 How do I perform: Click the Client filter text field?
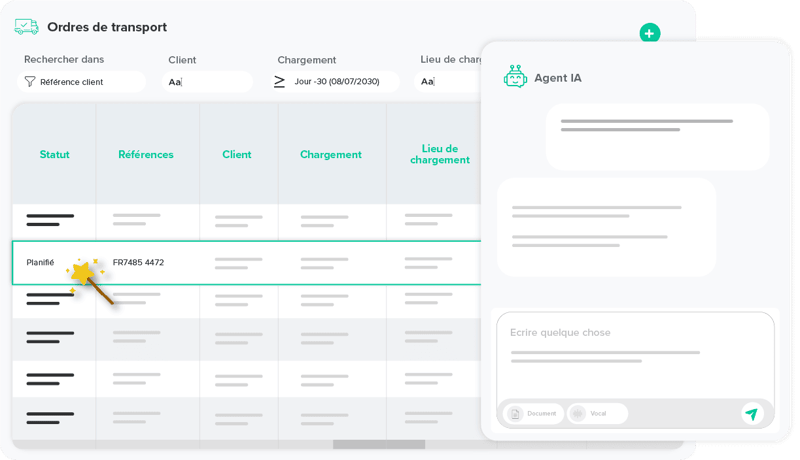pyautogui.click(x=208, y=82)
